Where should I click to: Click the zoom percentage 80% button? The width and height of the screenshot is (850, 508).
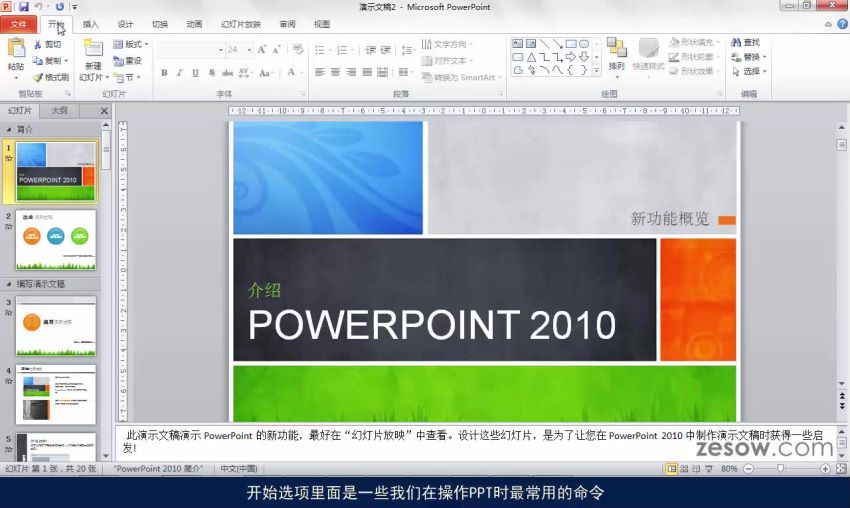tap(729, 469)
